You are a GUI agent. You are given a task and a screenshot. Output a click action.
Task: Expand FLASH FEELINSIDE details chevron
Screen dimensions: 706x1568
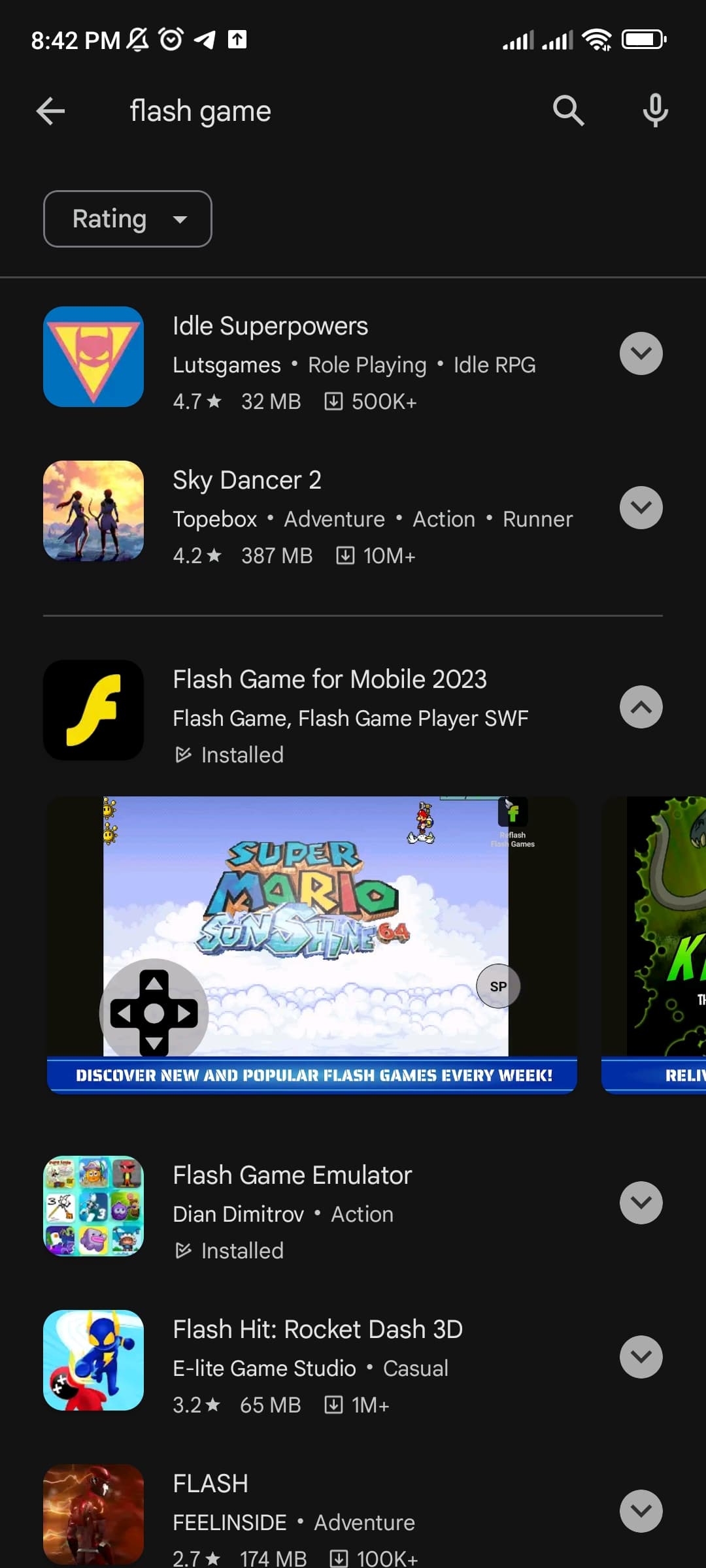641,1511
